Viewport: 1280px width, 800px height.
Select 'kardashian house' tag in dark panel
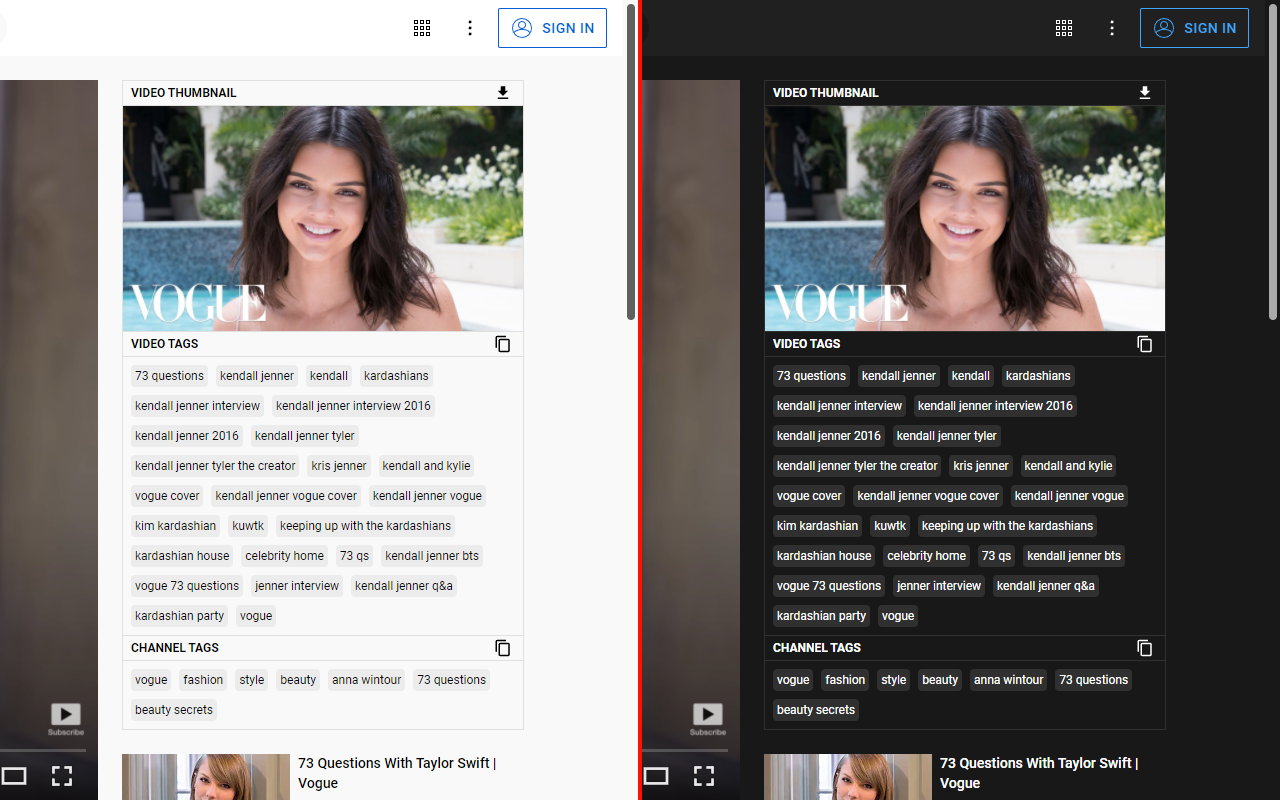pos(824,556)
